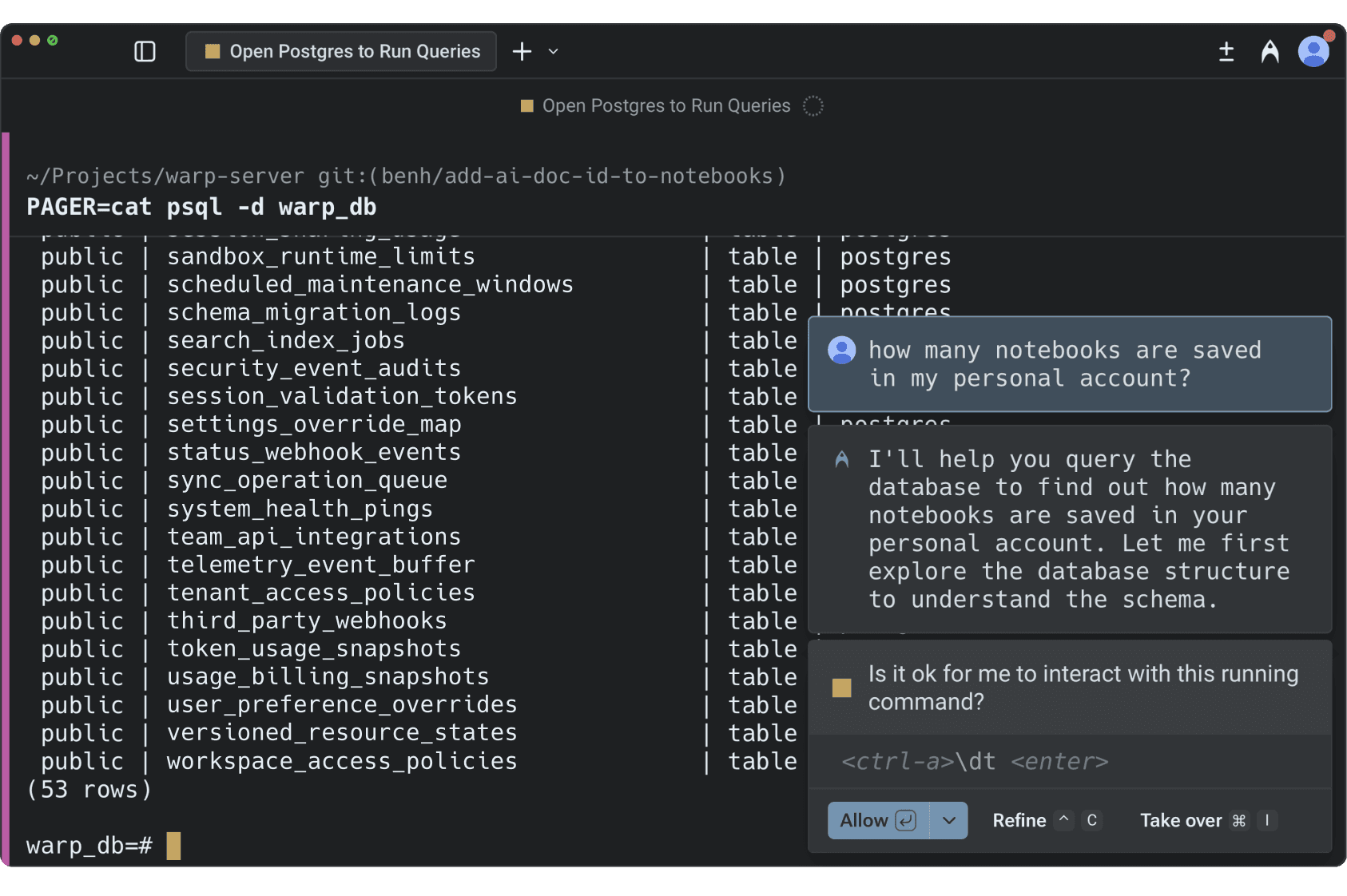Open the dropdown next to Allow

(x=950, y=820)
